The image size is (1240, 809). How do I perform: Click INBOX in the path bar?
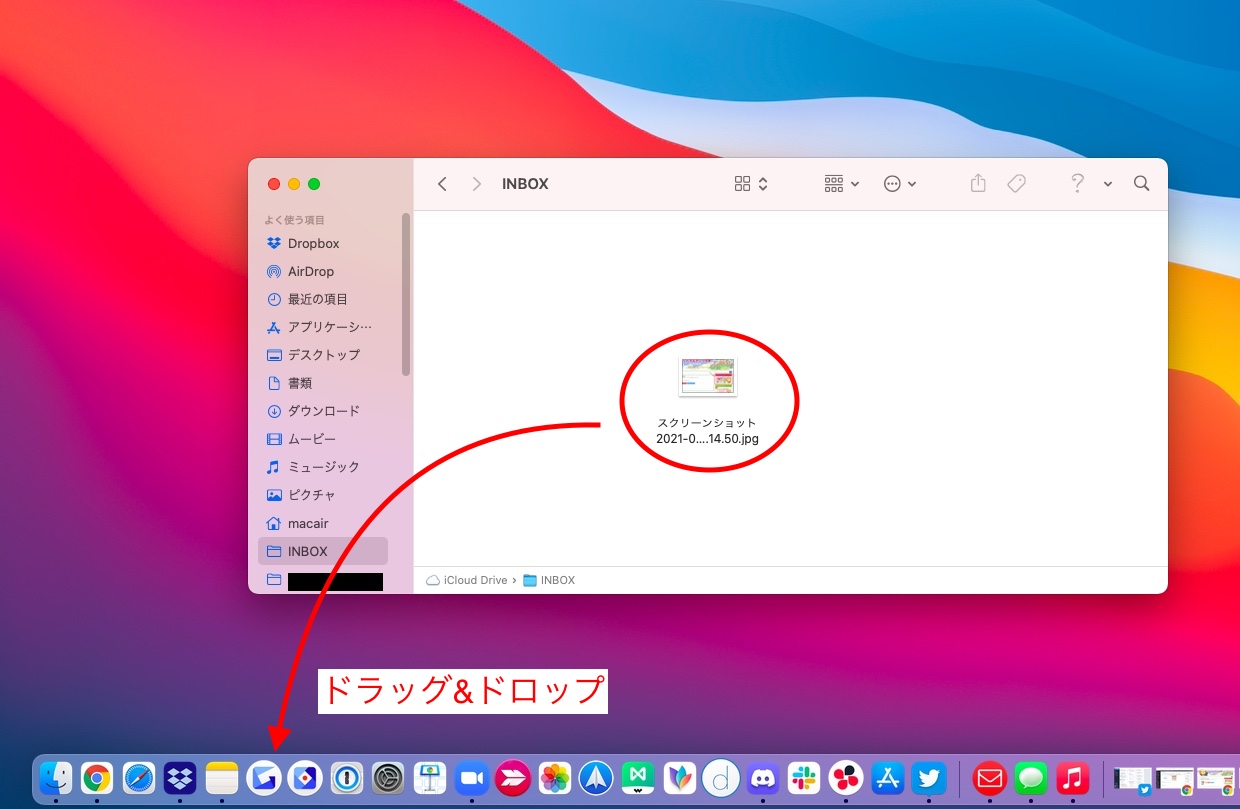(x=549, y=580)
